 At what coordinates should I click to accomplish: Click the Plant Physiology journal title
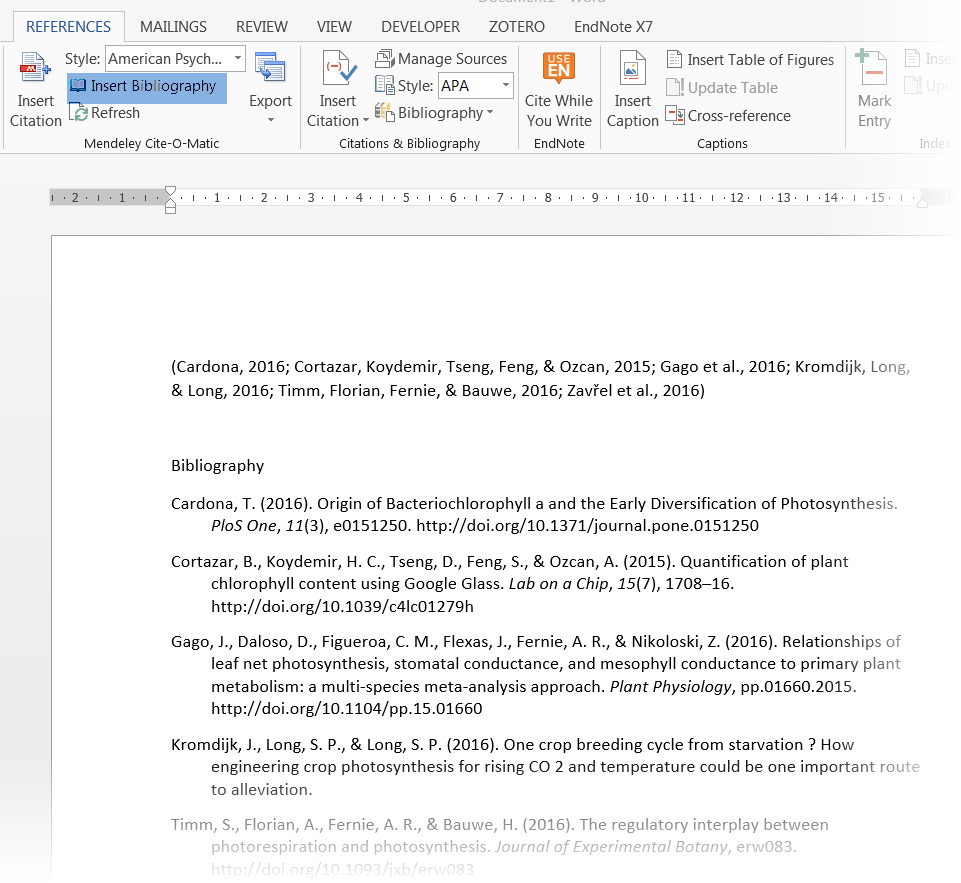pyautogui.click(x=670, y=686)
